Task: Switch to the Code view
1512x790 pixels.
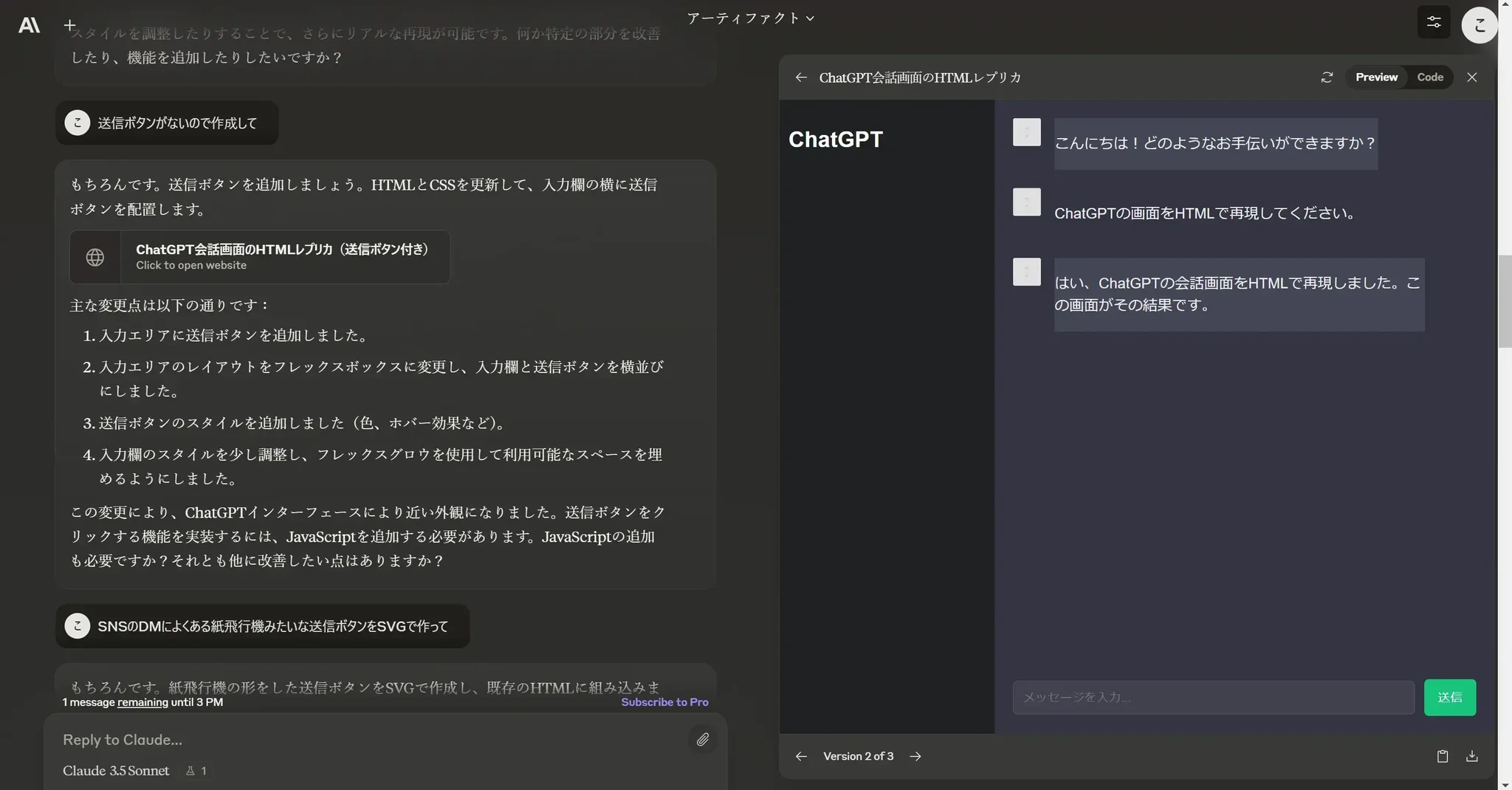Action: (x=1429, y=78)
